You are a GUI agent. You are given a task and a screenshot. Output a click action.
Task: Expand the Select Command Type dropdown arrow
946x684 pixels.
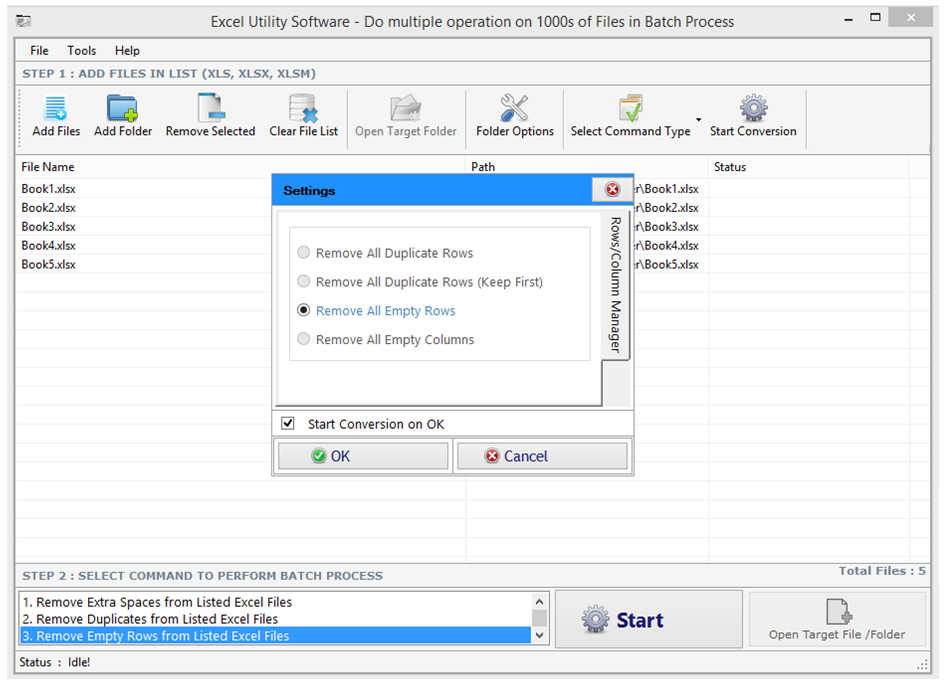point(699,119)
